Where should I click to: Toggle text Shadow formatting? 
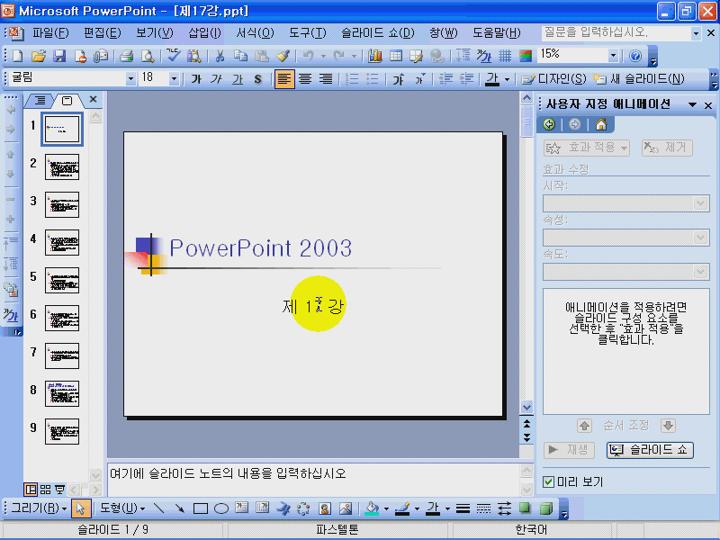258,79
